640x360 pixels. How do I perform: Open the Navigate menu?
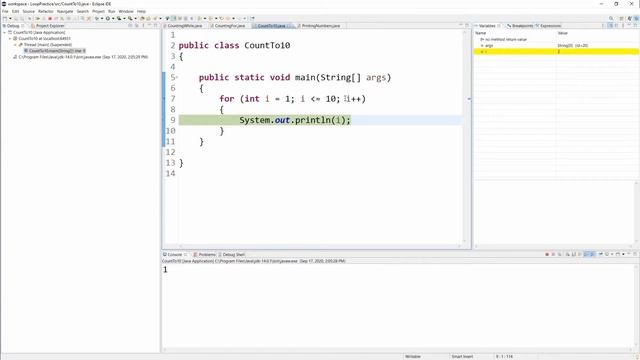(x=65, y=11)
